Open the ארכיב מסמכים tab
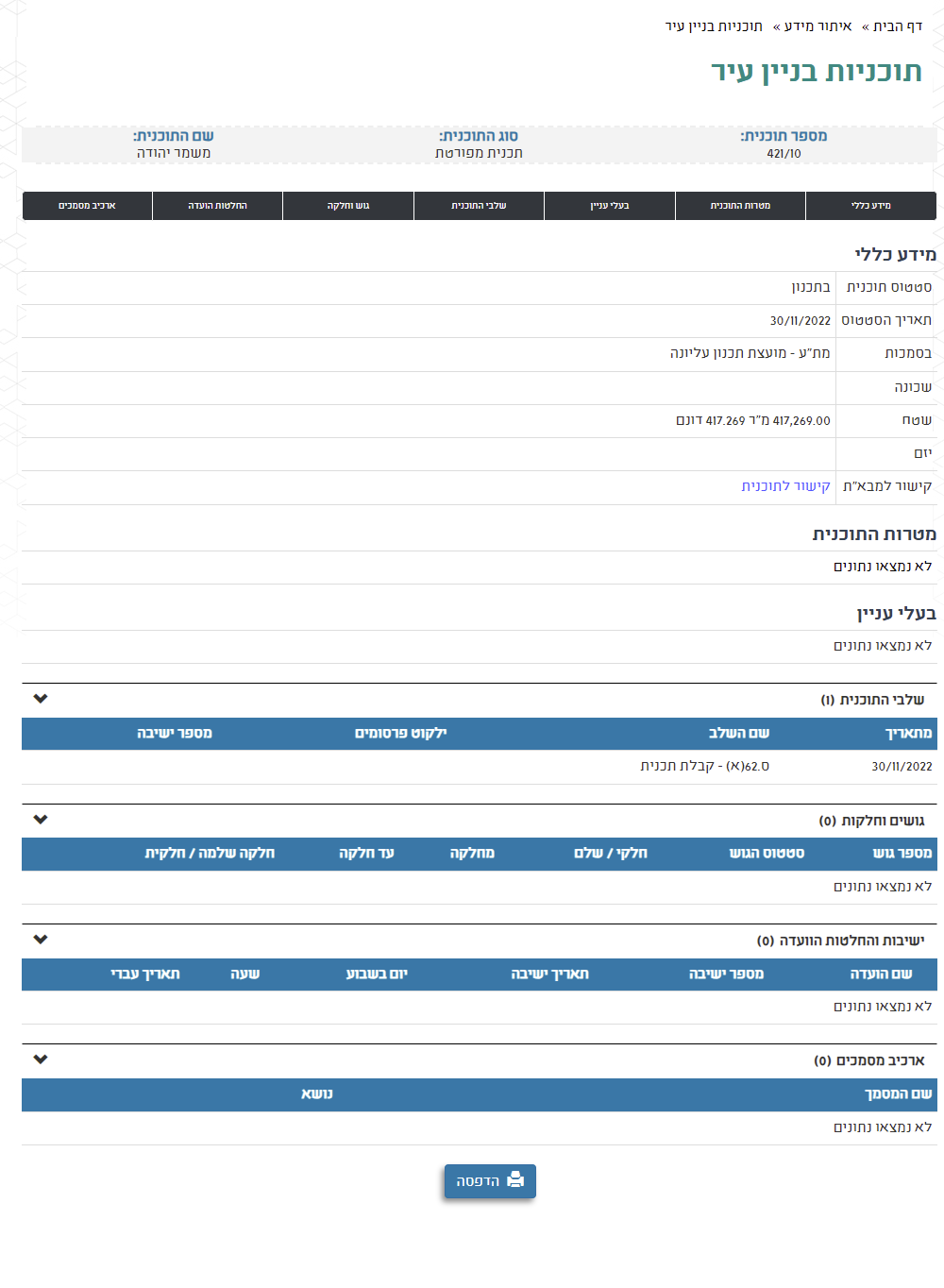This screenshot has height=1288, width=944. coord(87,205)
